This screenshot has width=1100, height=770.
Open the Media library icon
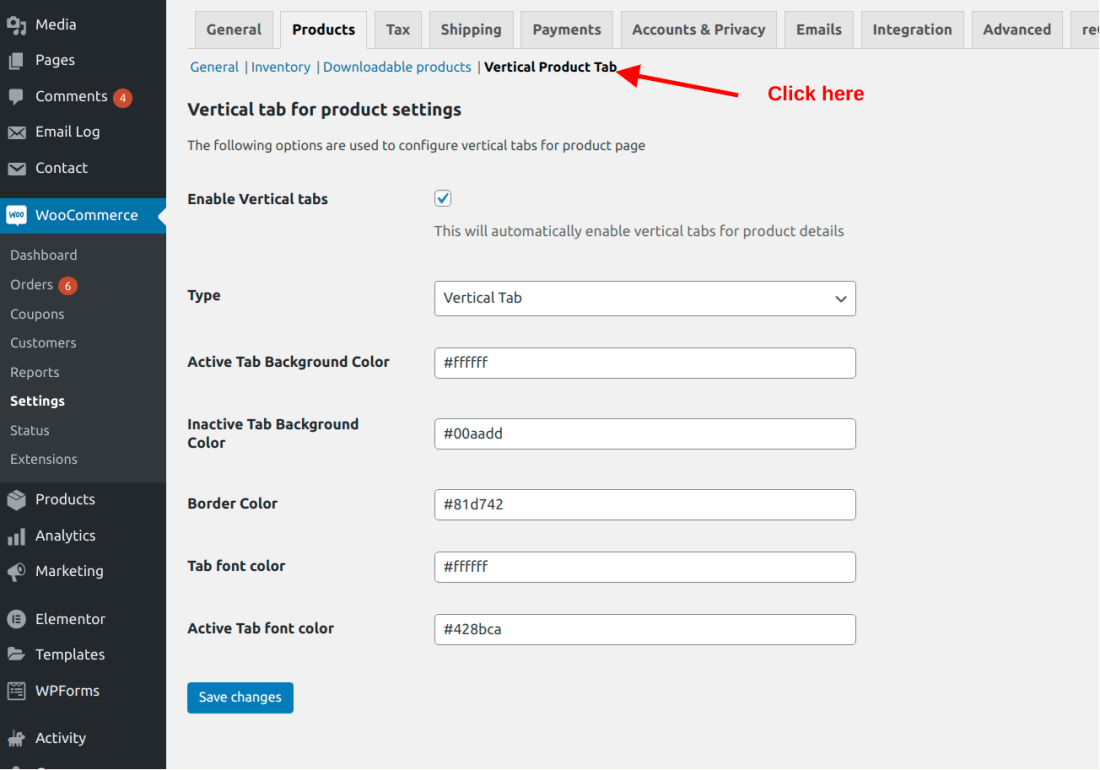point(18,24)
